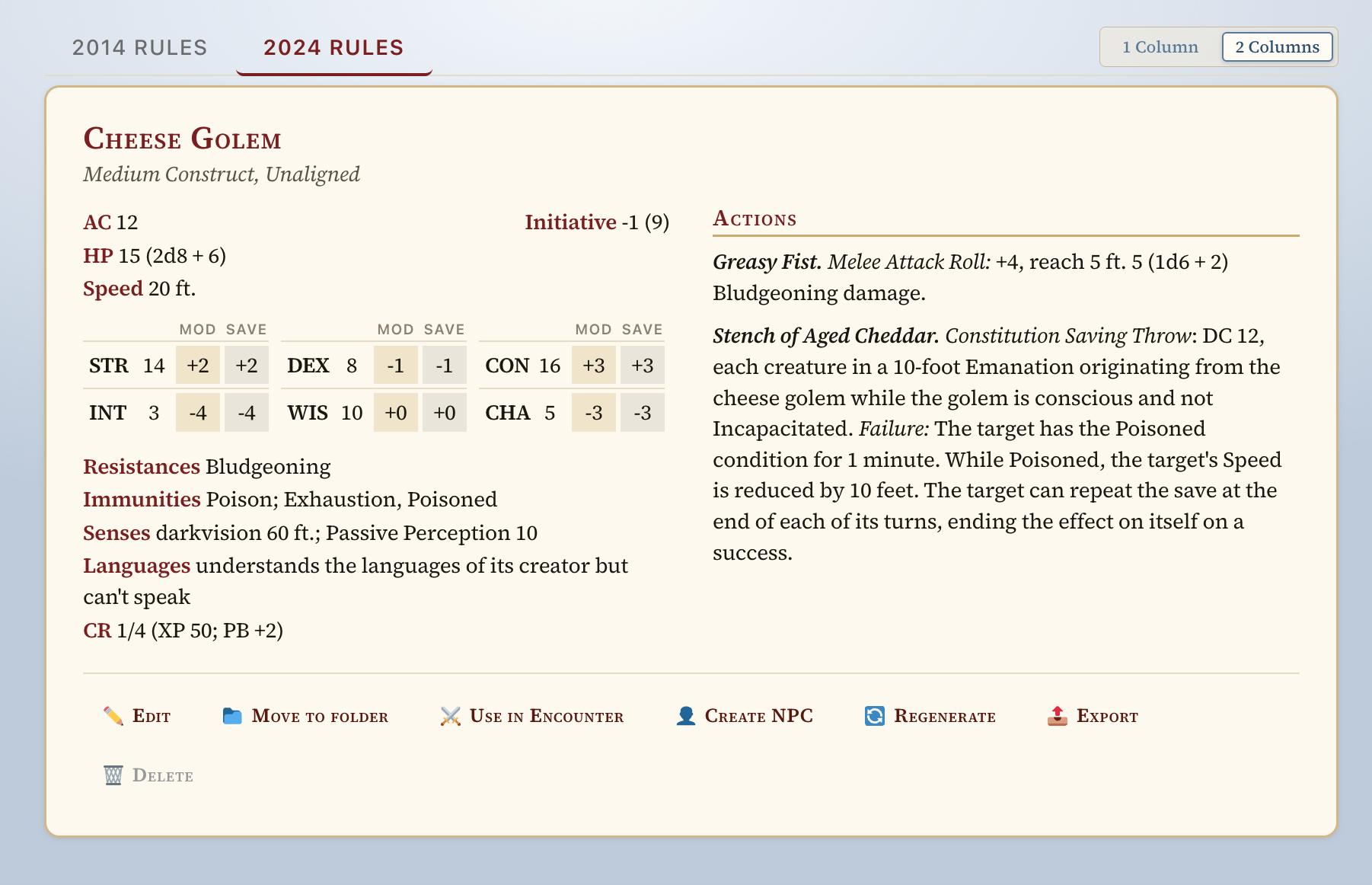Click the Delete trash bin icon

113,775
